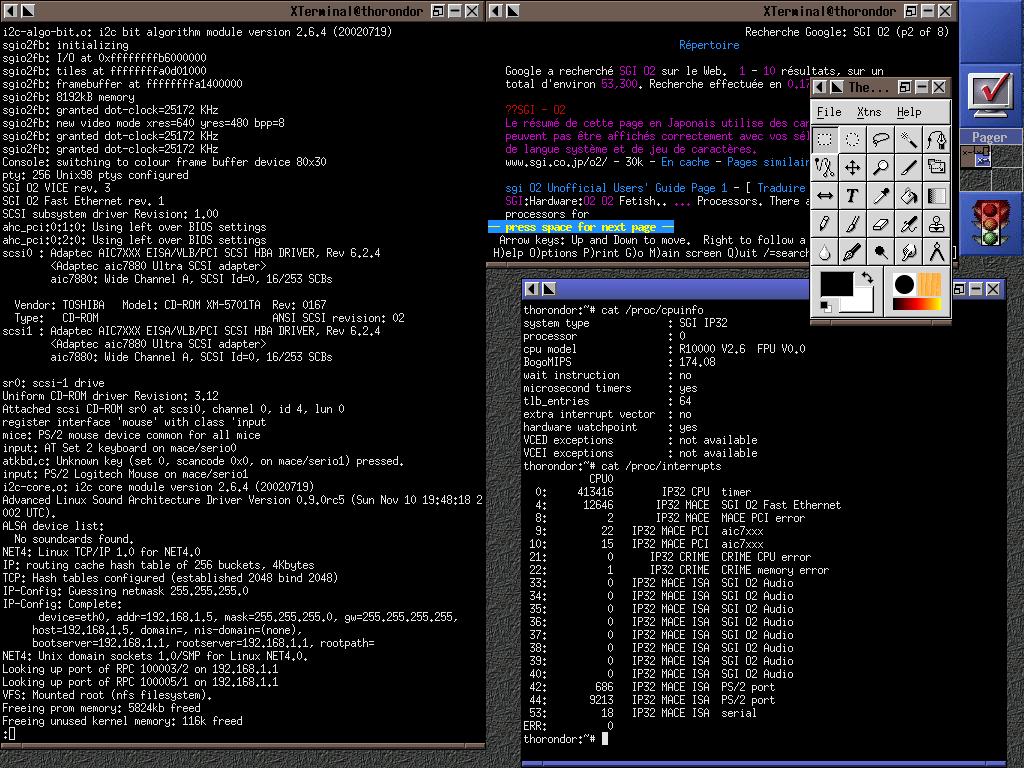Open window menu of GIMP toolbox titlebar
The image size is (1024, 768).
pyautogui.click(x=818, y=87)
